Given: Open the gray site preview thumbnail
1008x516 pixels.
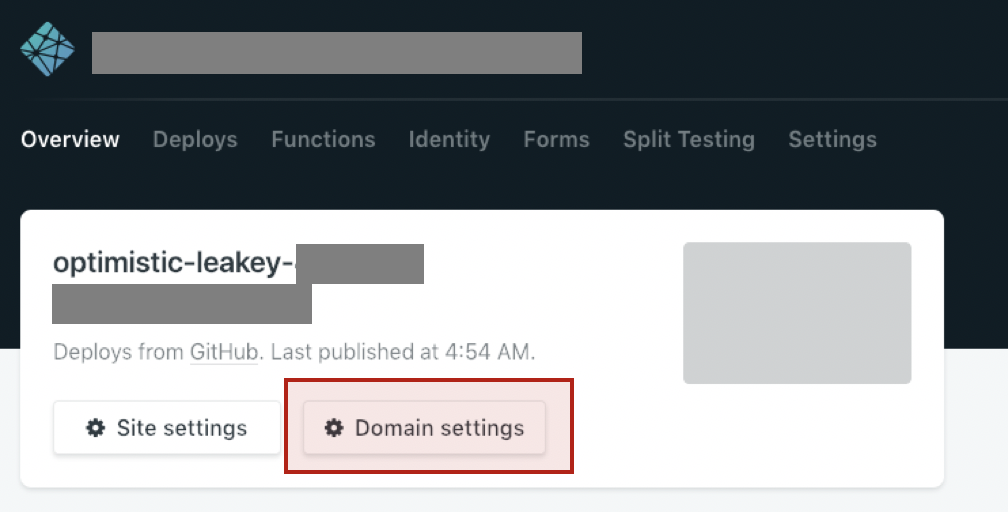Looking at the screenshot, I should (797, 313).
